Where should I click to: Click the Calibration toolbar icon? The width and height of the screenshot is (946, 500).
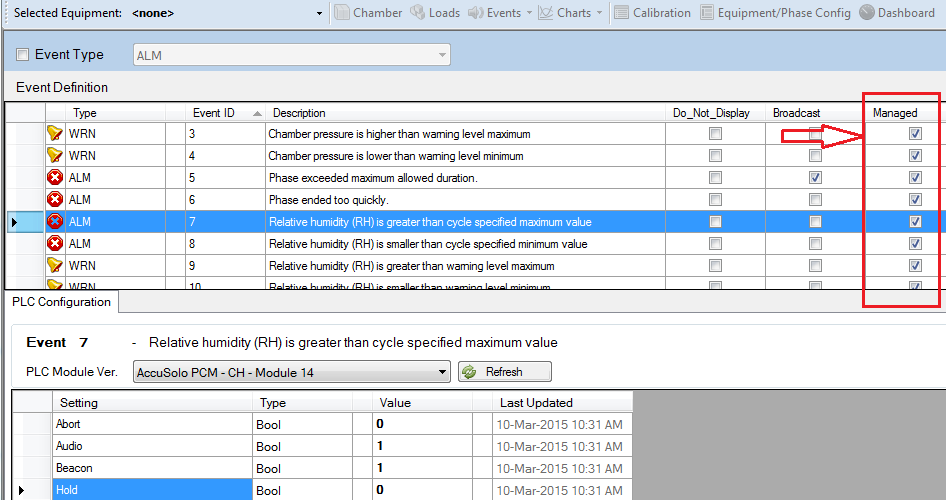point(622,13)
